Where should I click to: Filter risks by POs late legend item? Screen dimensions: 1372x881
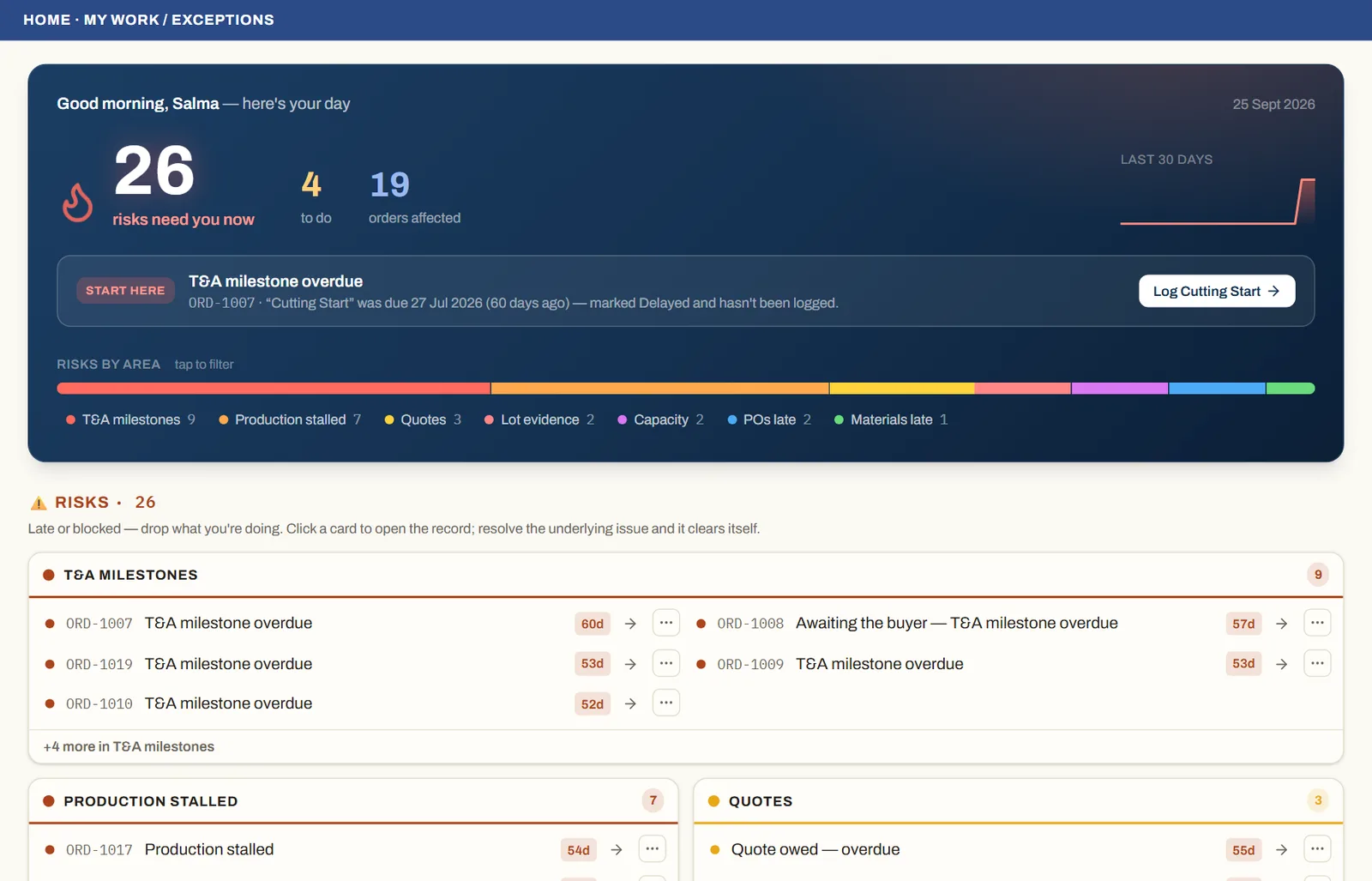[769, 419]
